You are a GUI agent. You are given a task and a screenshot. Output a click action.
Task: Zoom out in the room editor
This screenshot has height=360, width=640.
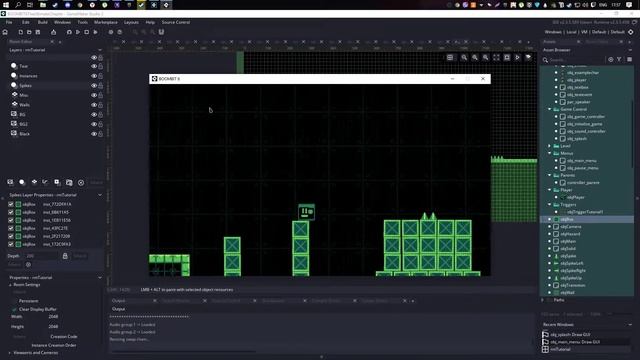click(x=464, y=58)
